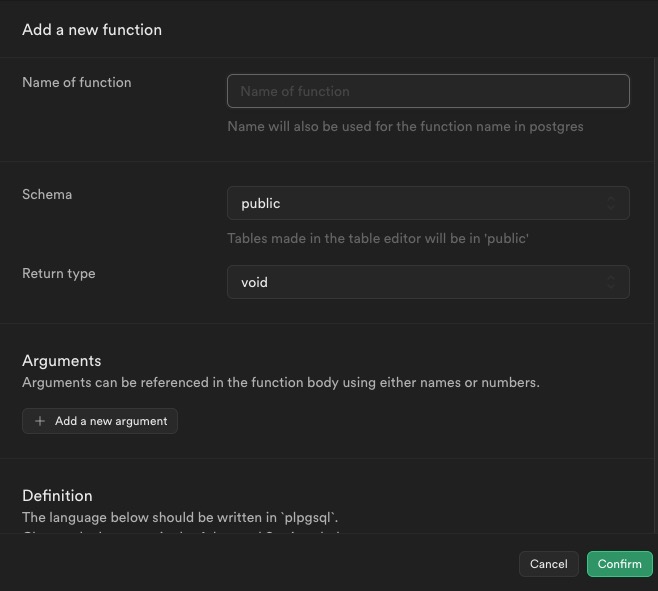Open the Return type dropdown showing void

[x=428, y=282]
